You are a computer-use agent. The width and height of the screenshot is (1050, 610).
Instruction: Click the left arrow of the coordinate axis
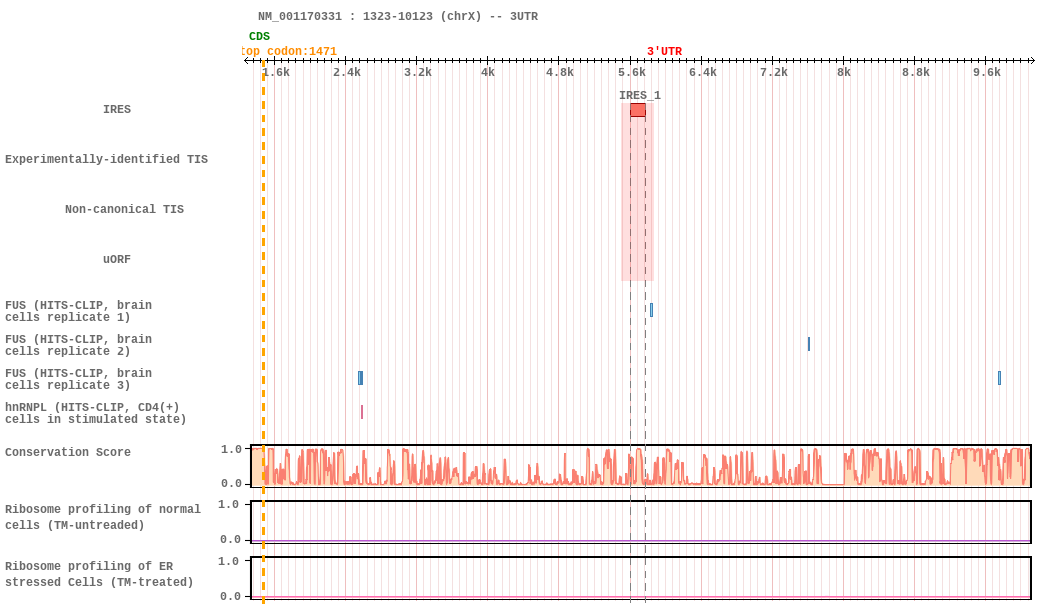(247, 61)
